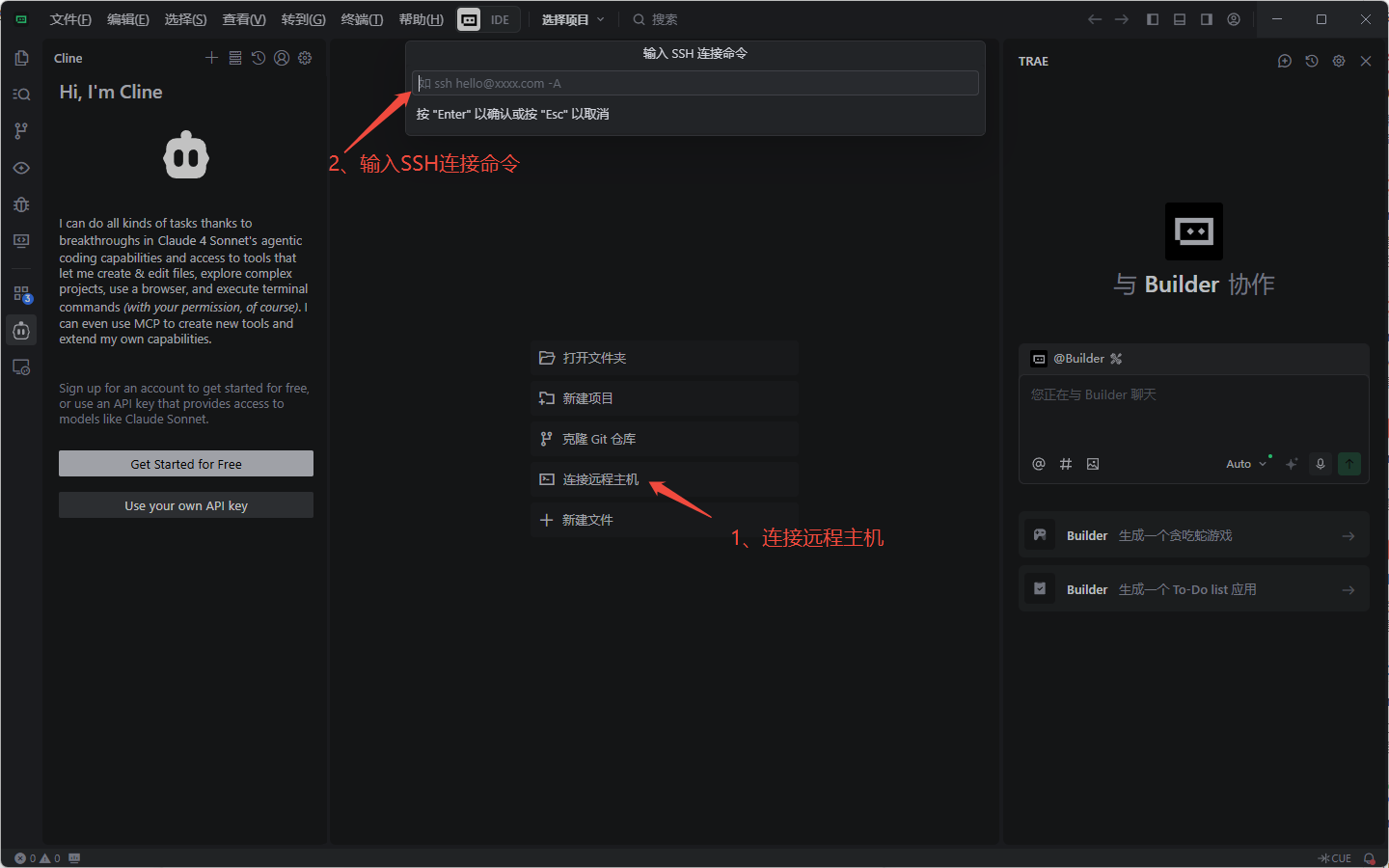Click Get Started for Free button
Image resolution: width=1389 pixels, height=868 pixels.
[x=186, y=464]
